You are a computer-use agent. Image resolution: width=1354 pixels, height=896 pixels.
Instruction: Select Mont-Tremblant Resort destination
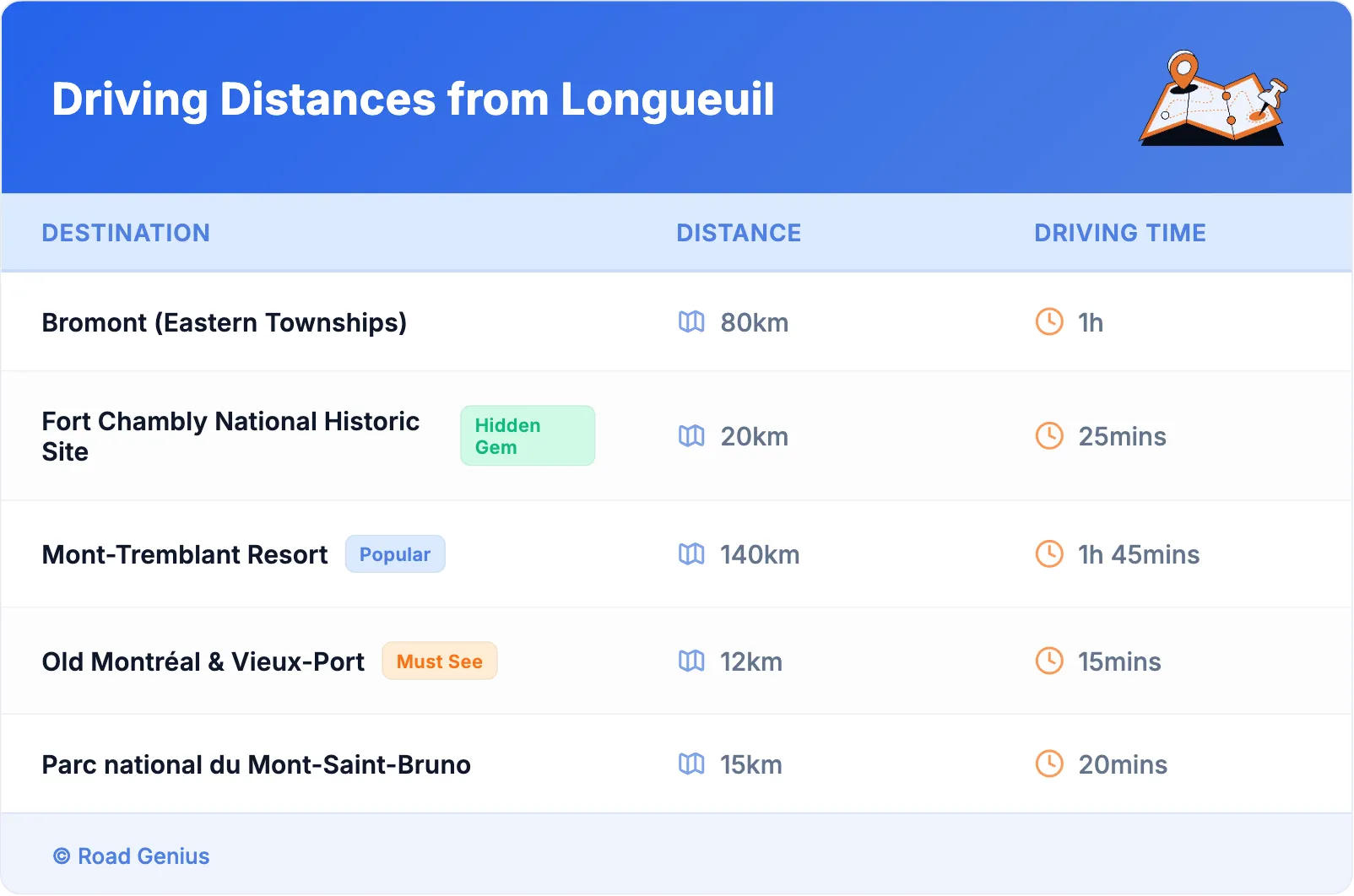point(185,554)
